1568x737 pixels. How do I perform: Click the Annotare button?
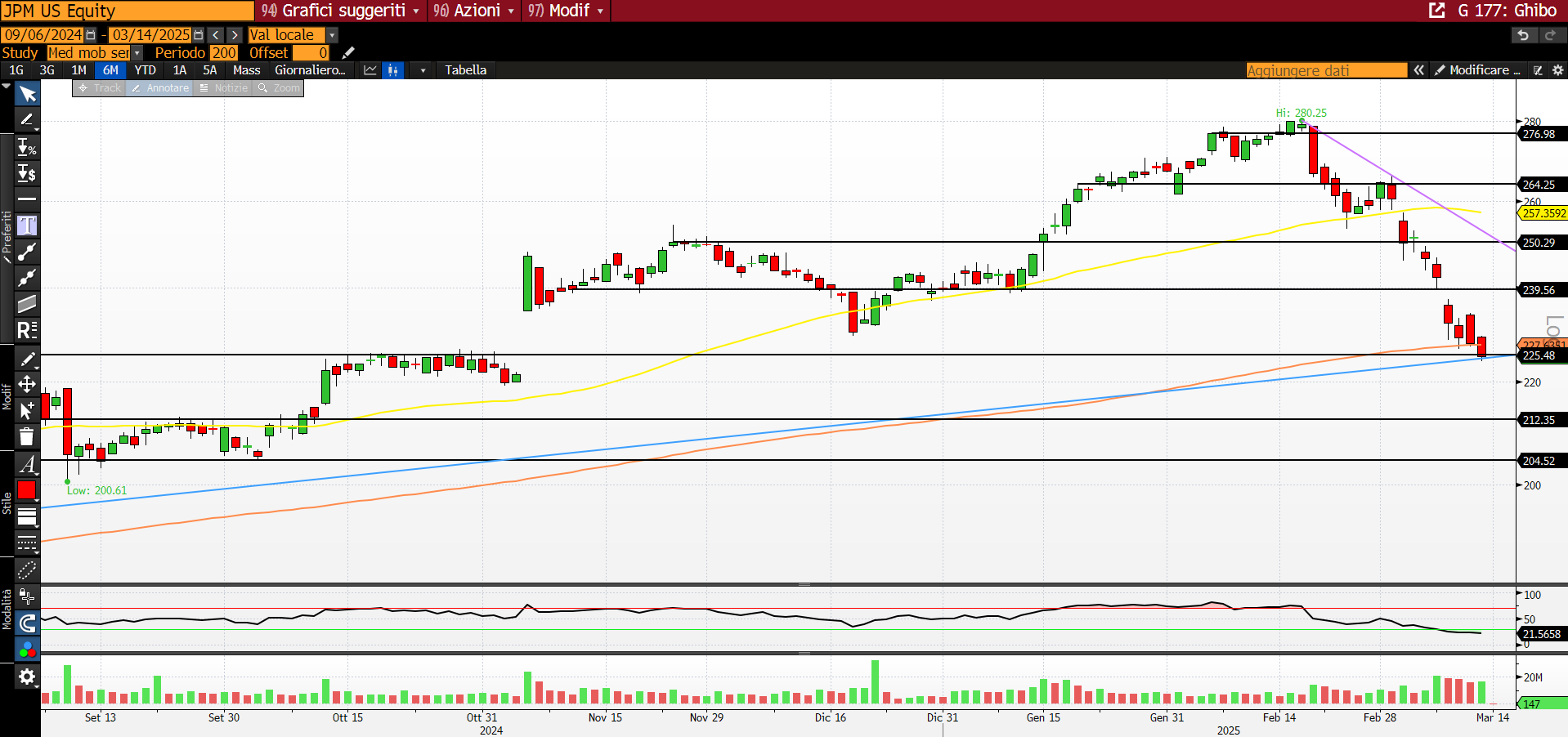pyautogui.click(x=159, y=88)
